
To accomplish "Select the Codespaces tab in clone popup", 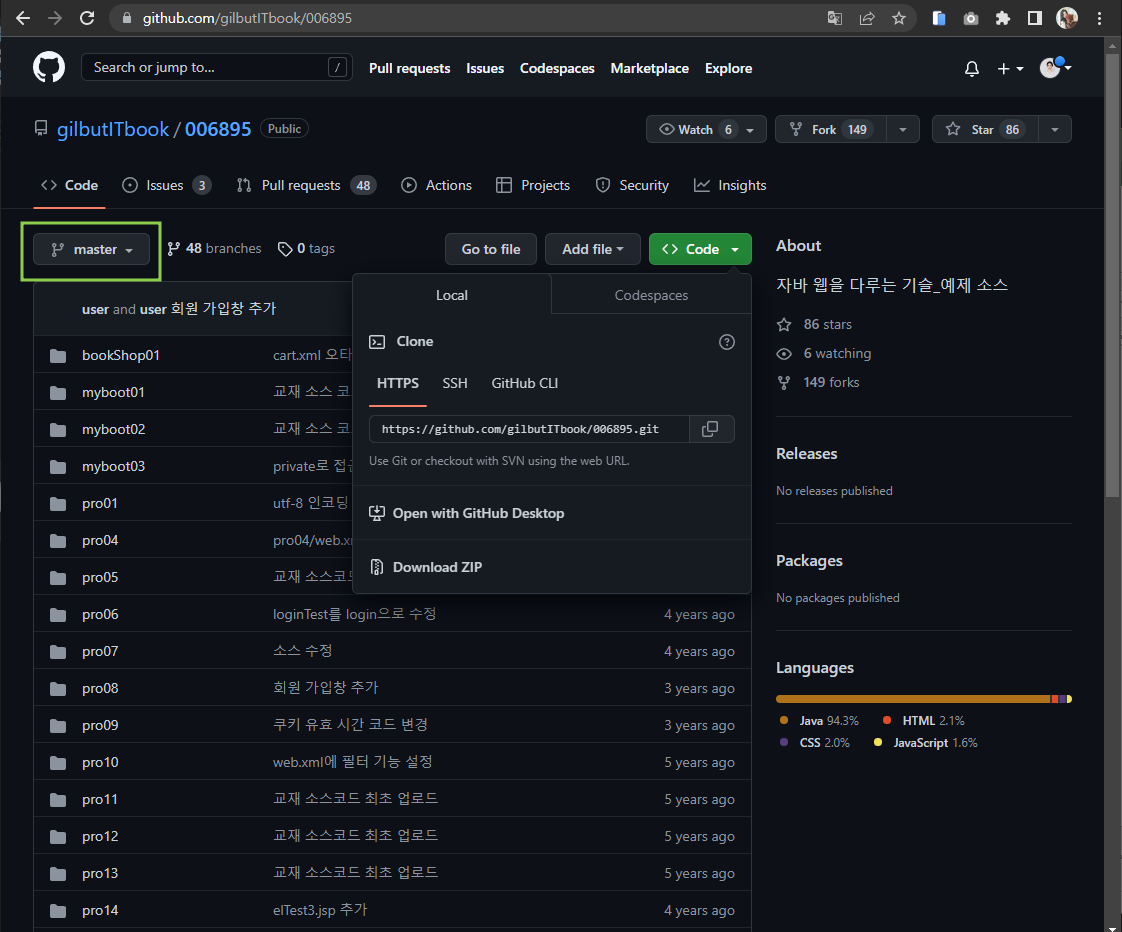I will point(651,295).
